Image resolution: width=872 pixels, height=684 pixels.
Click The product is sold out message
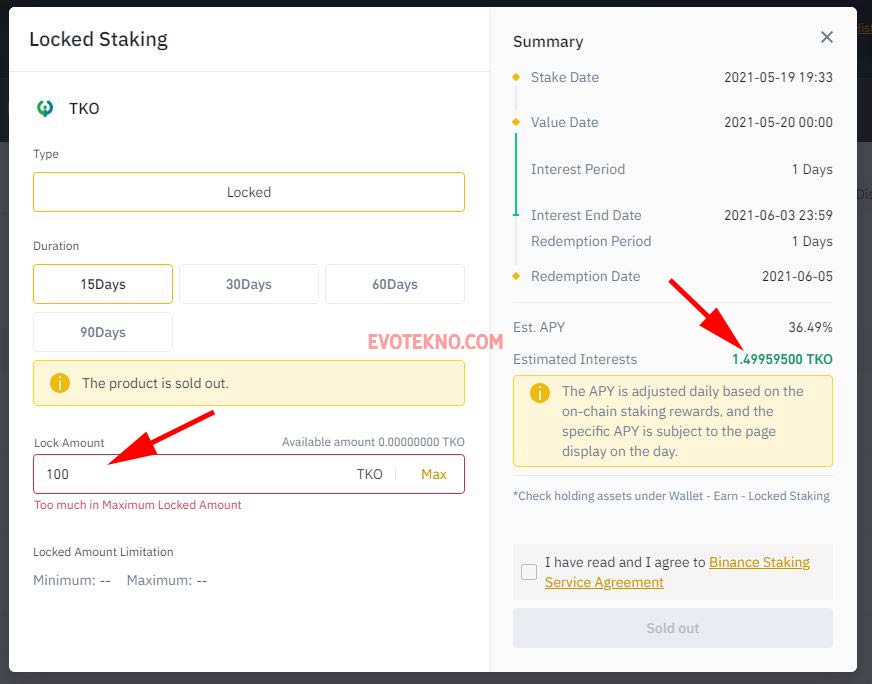coord(155,383)
